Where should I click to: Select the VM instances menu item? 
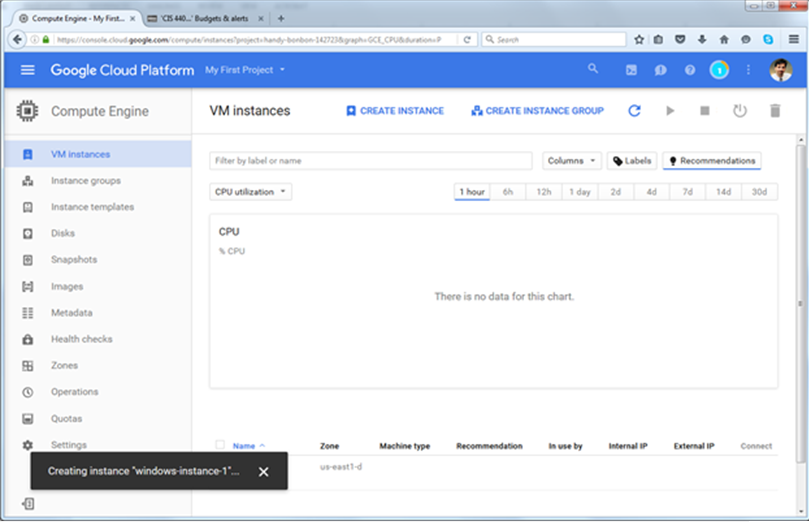tap(98, 154)
